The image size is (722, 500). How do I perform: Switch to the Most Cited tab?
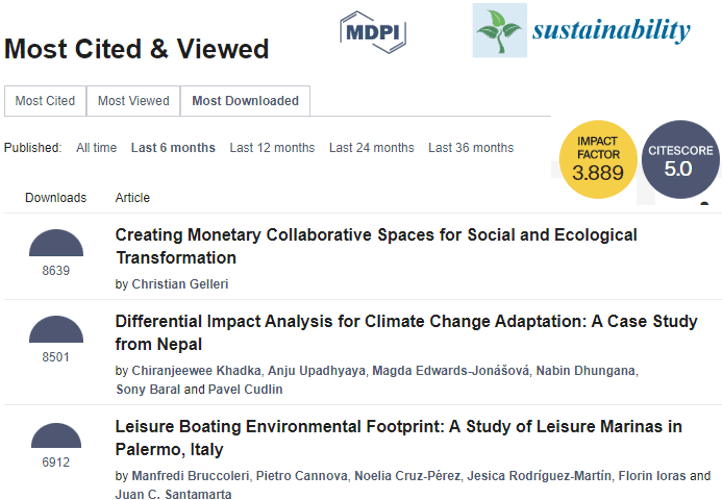pos(45,101)
